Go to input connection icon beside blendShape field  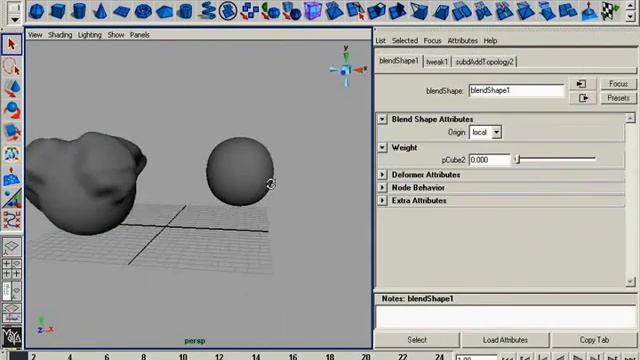tap(582, 84)
